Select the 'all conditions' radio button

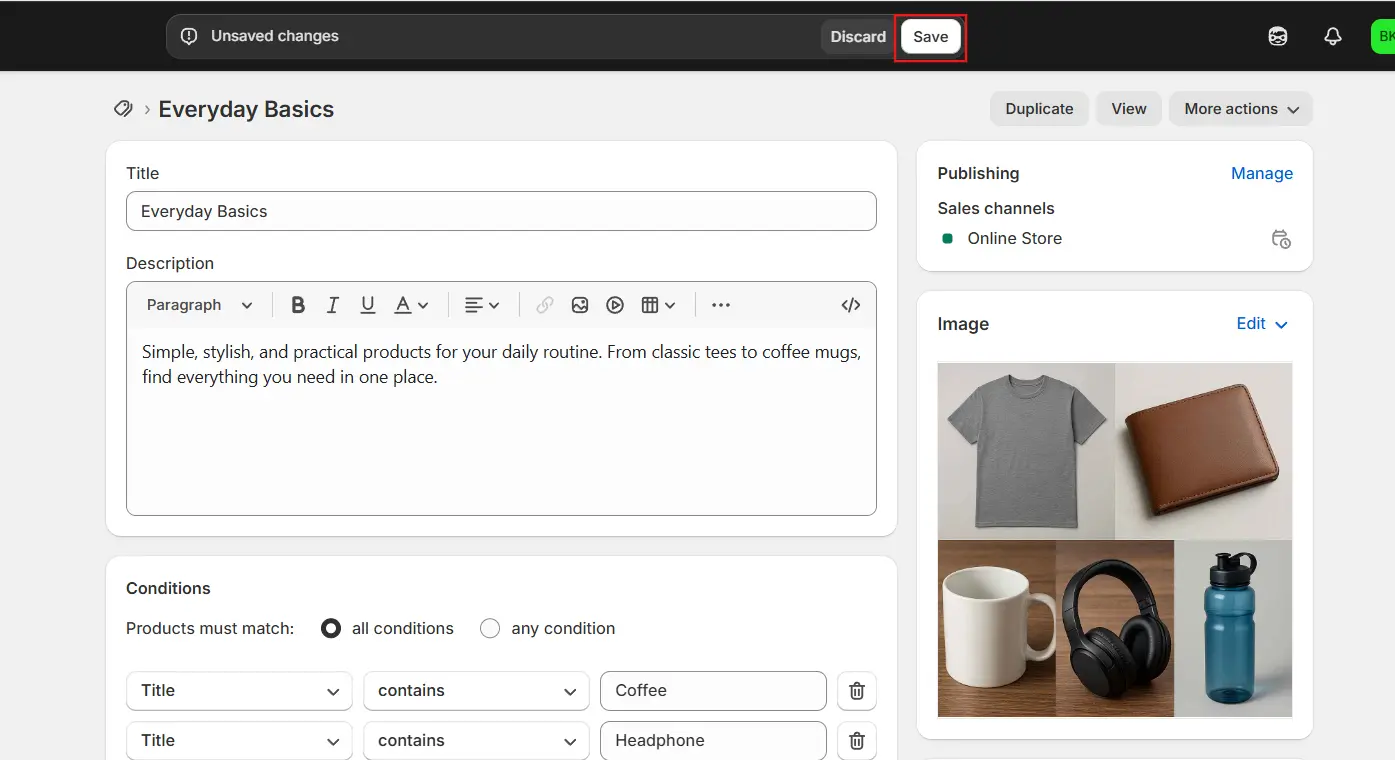[331, 629]
